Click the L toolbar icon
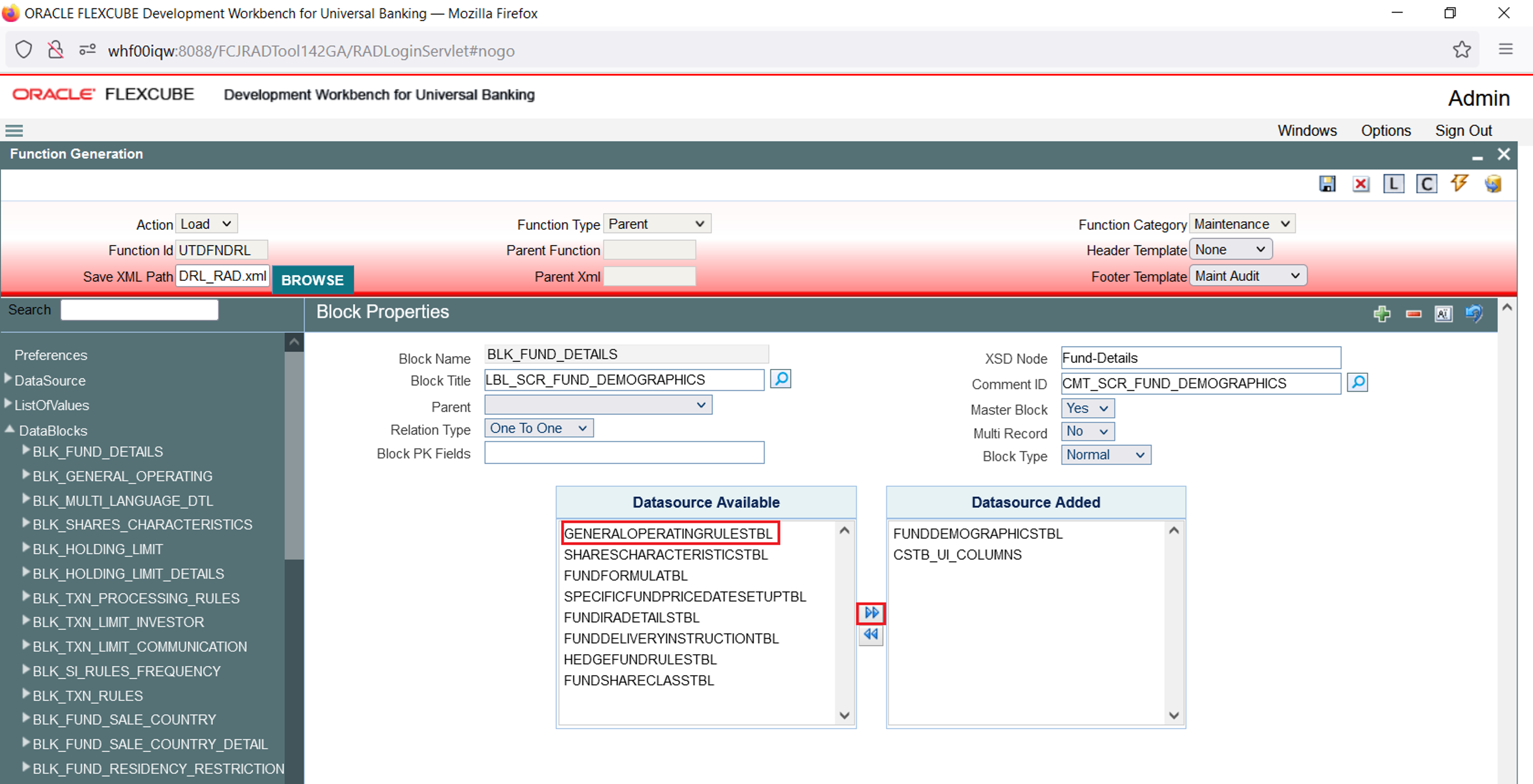 coord(1393,184)
